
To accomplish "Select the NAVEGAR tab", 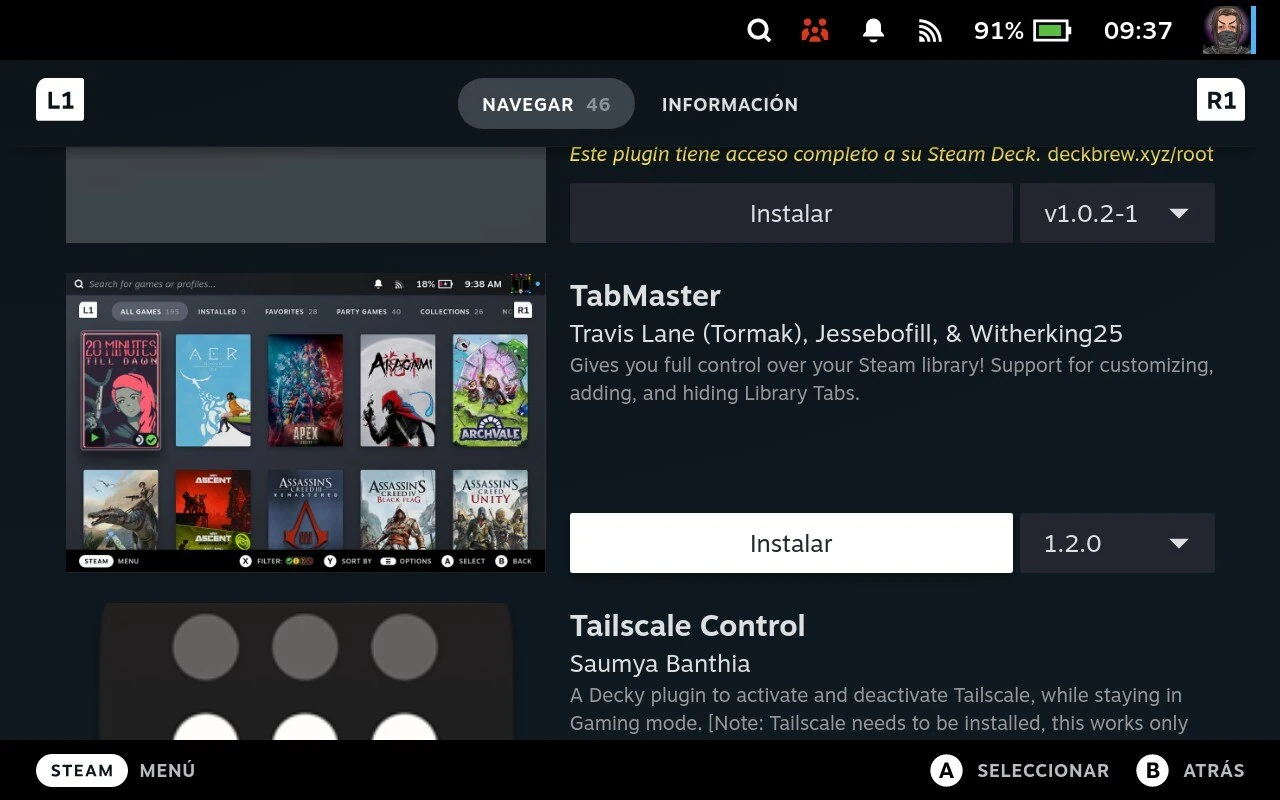I will coord(546,104).
